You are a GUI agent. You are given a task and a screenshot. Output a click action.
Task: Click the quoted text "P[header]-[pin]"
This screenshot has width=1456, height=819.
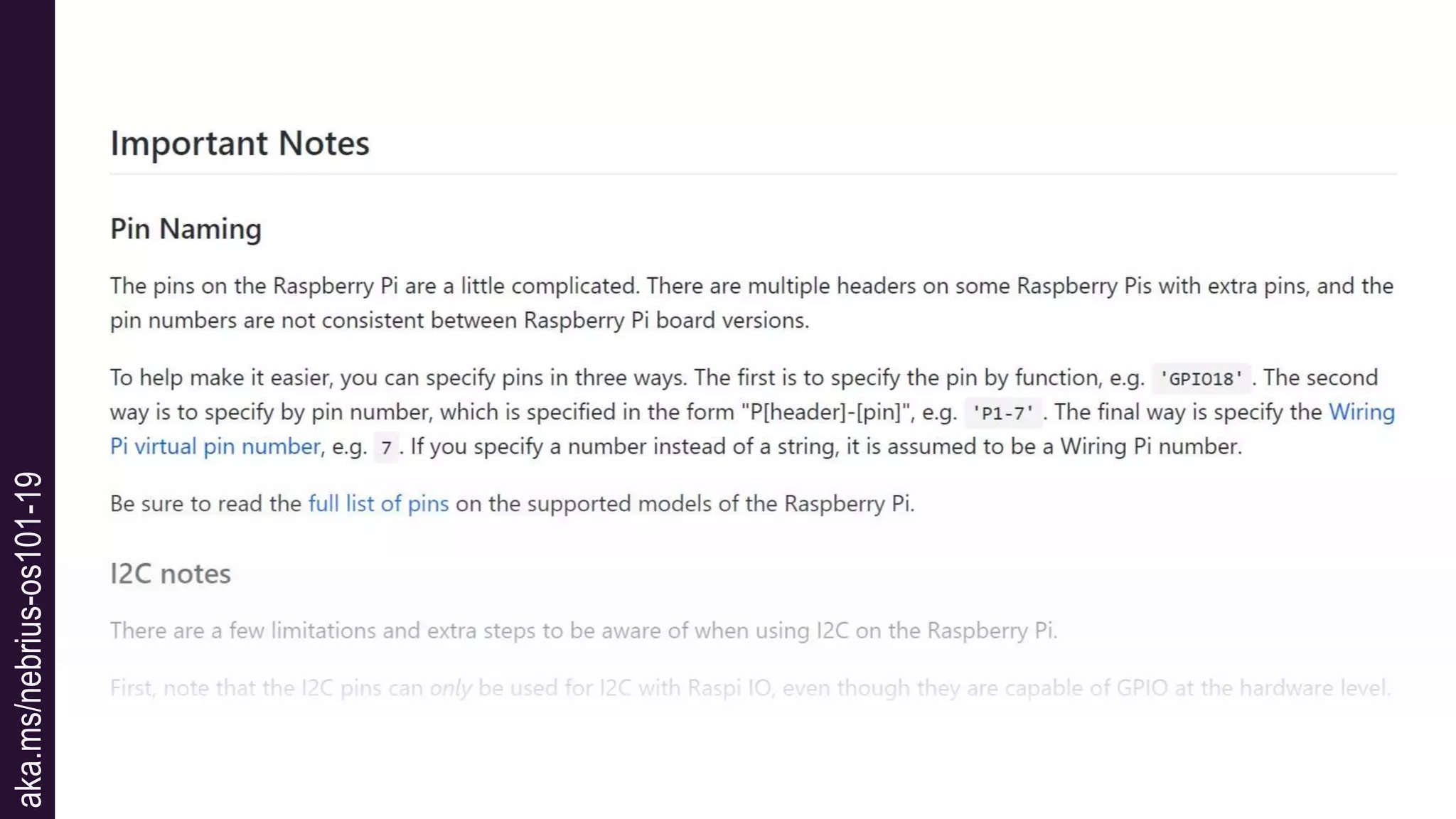(825, 412)
